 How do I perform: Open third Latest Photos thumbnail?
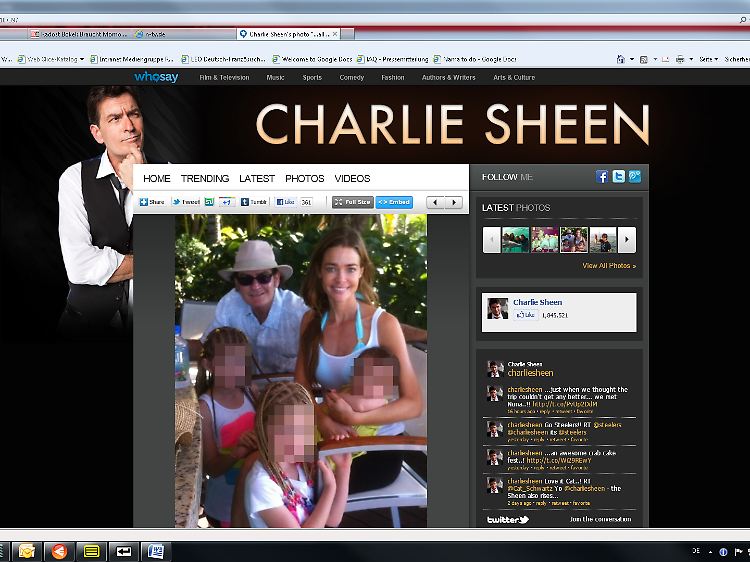tap(574, 240)
